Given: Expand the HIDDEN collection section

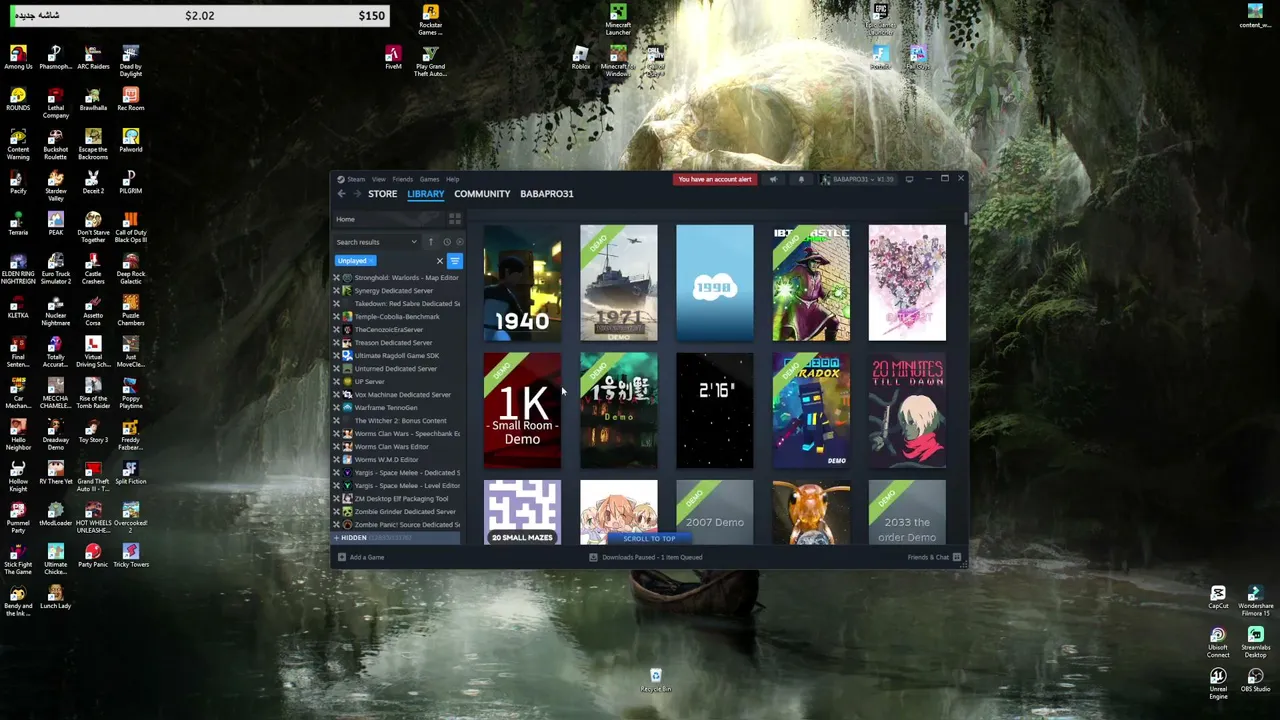Looking at the screenshot, I should pyautogui.click(x=397, y=538).
